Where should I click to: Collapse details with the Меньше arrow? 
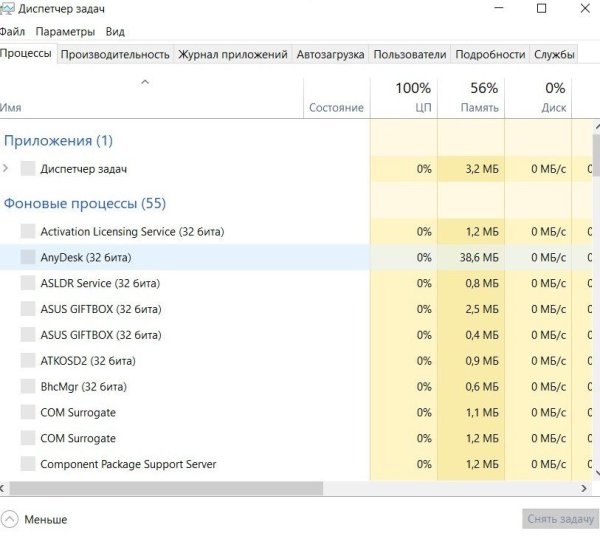[x=10, y=519]
